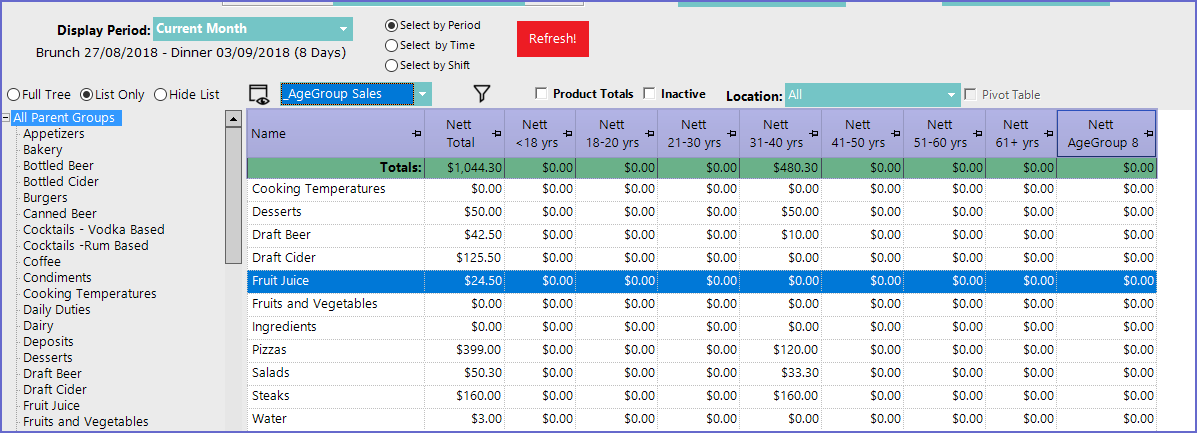Image resolution: width=1197 pixels, height=433 pixels.
Task: Enable the Product Totals checkbox
Action: (x=541, y=94)
